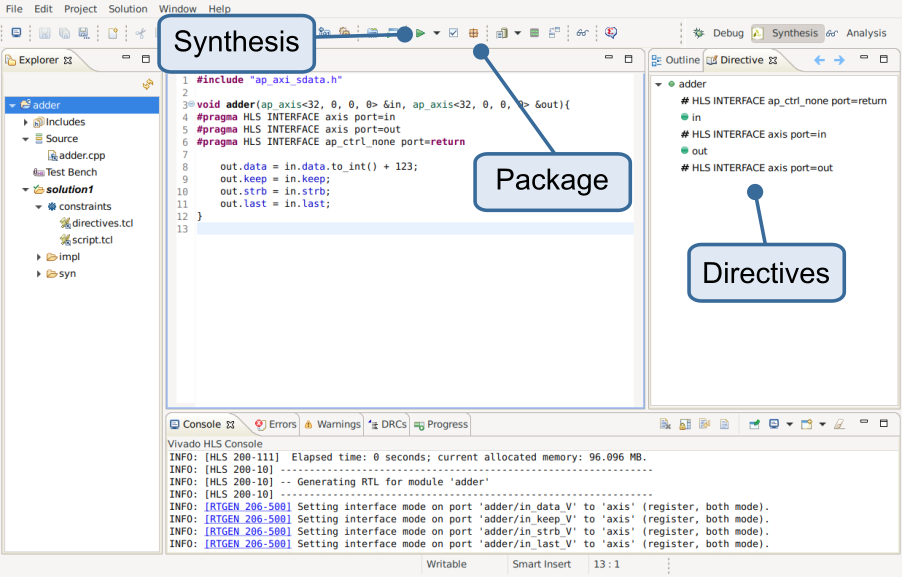Select the Scroll Lock icon in Console toolbar
The height and width of the screenshot is (577, 902).
pos(683,424)
